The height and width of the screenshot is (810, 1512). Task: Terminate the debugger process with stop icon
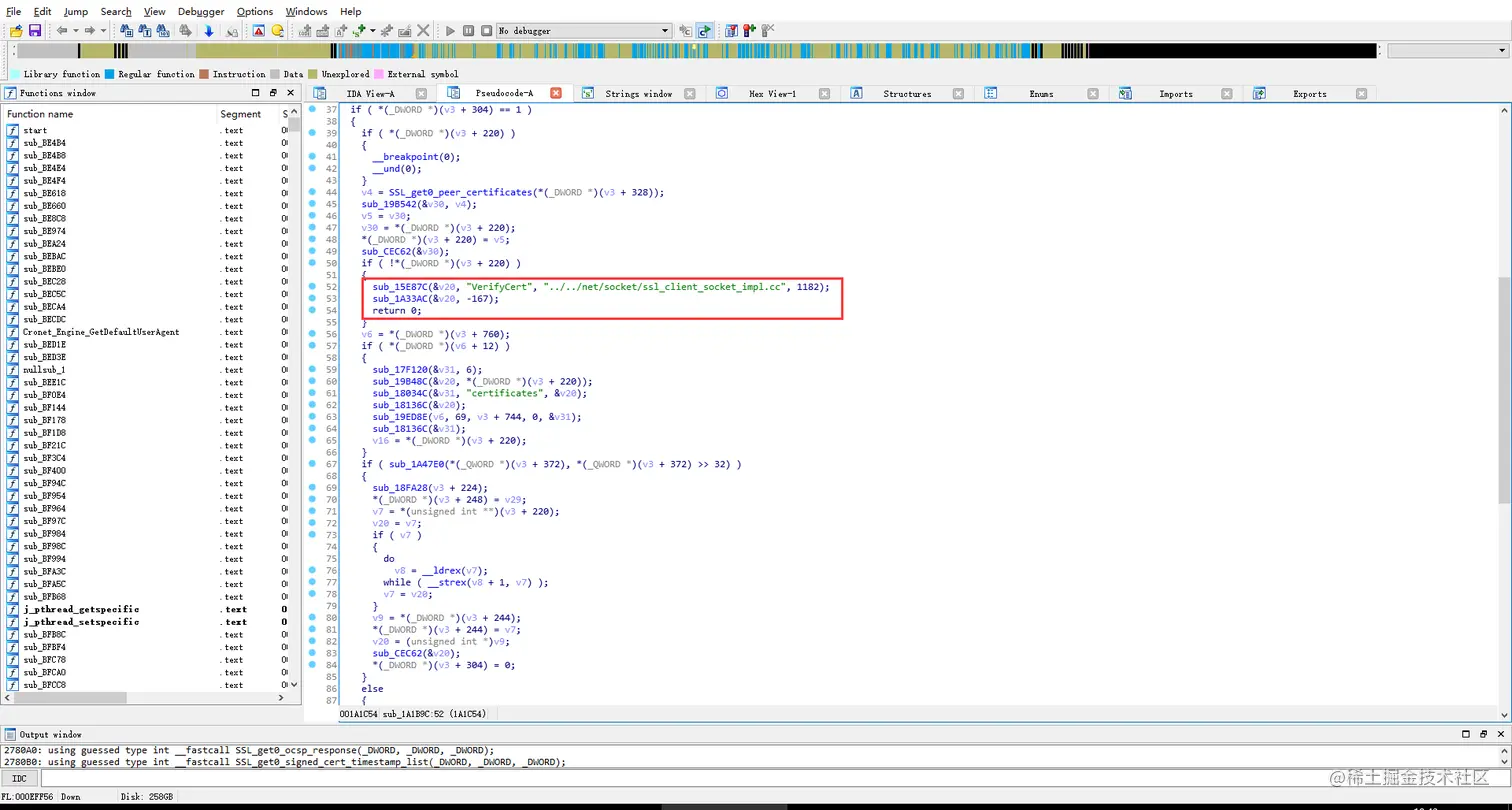tap(487, 31)
